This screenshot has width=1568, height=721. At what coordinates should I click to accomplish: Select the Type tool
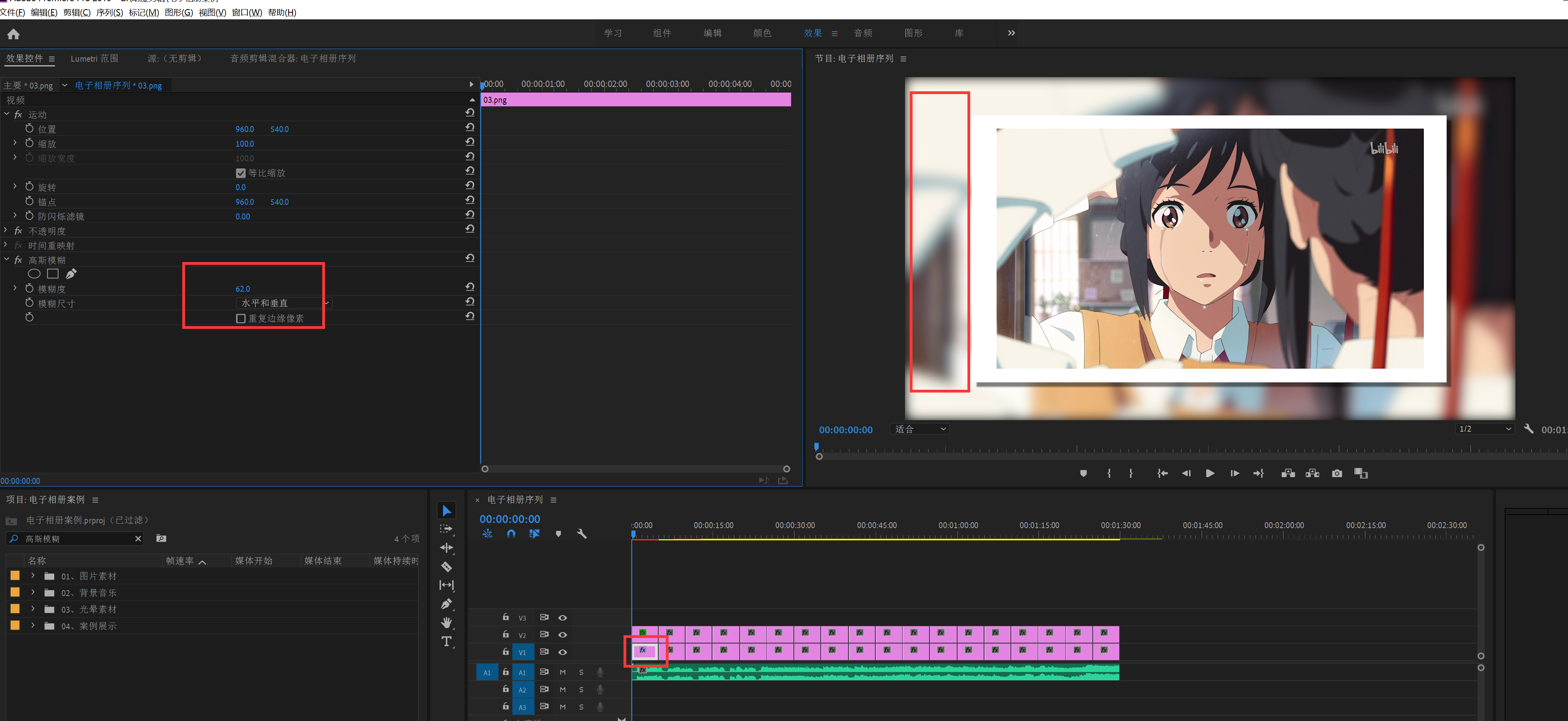[447, 641]
